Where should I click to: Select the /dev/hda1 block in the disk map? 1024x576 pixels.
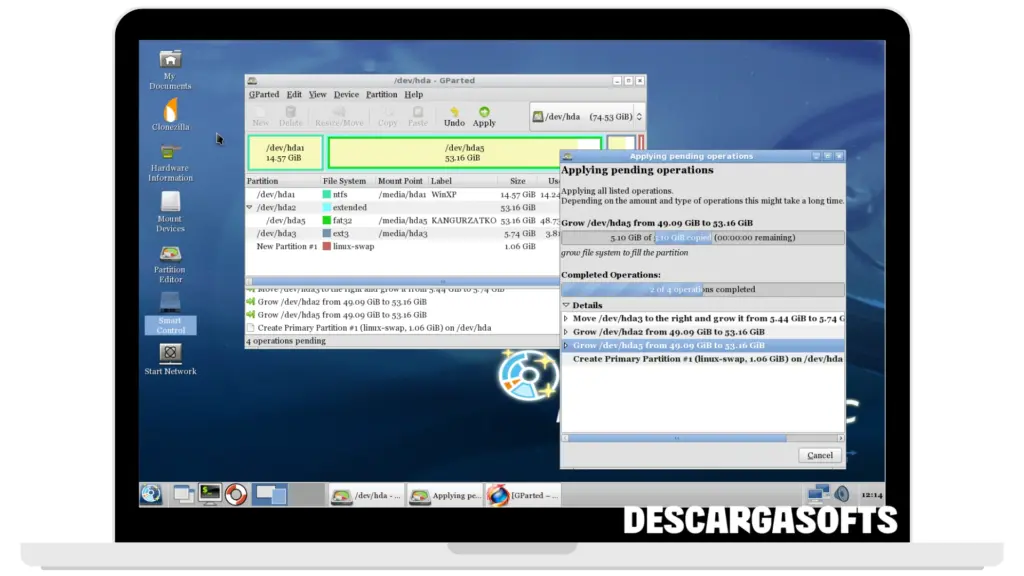click(x=285, y=153)
